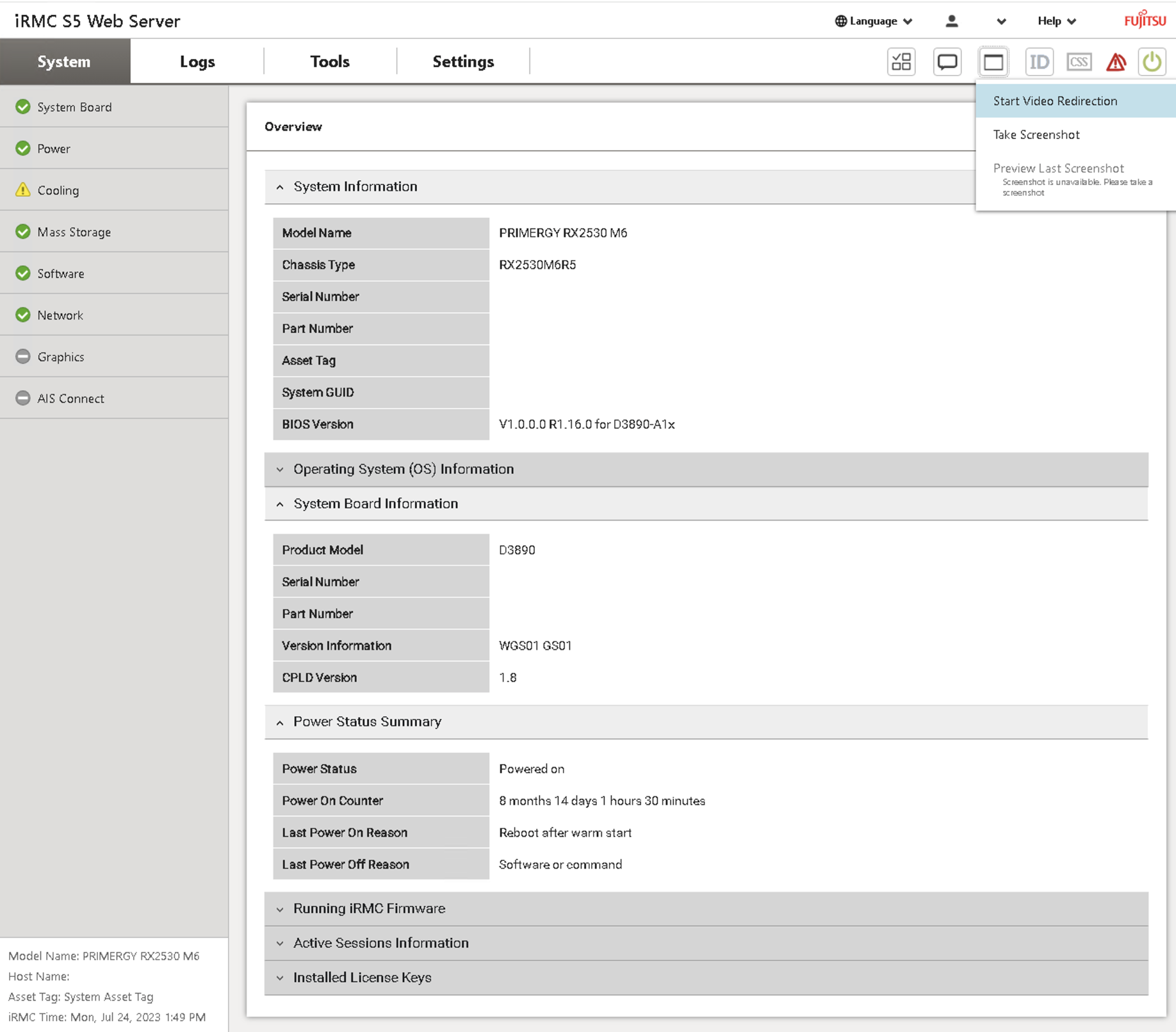Switch to the Logs tab
This screenshot has width=1176, height=1032.
pyautogui.click(x=197, y=61)
